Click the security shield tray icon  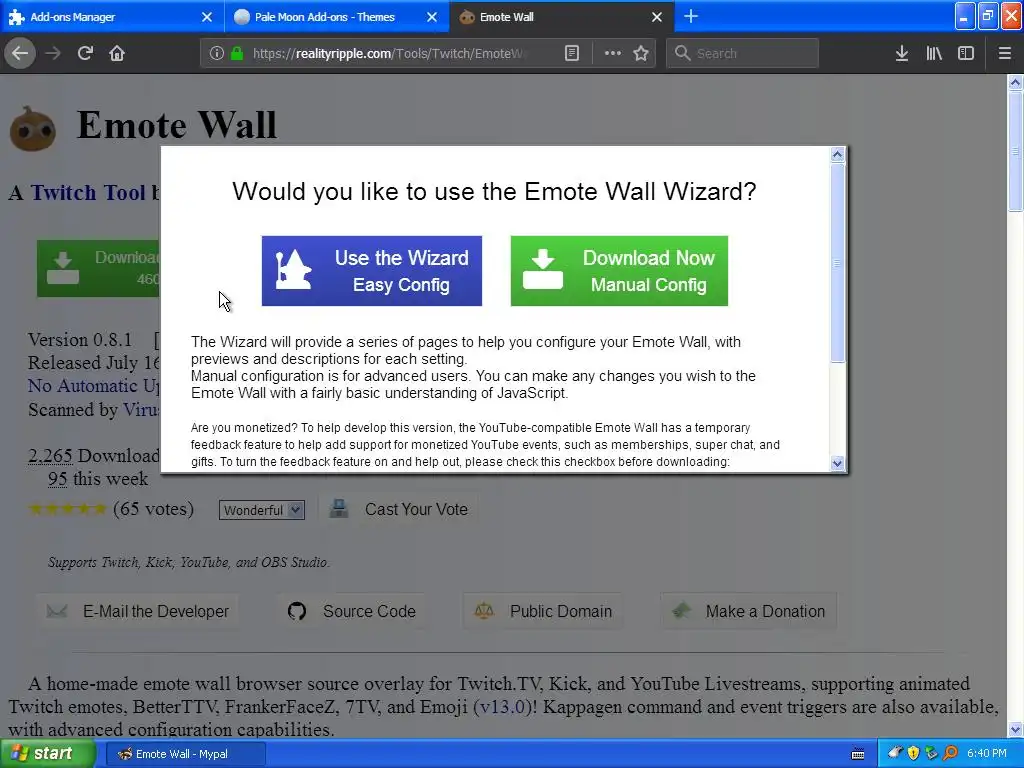tap(913, 753)
